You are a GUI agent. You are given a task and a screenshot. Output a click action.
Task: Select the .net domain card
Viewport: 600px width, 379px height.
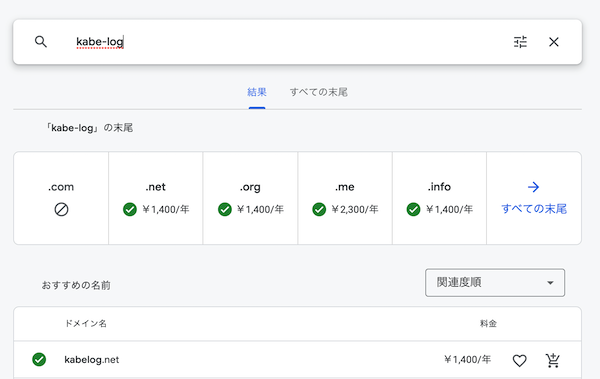(x=156, y=198)
